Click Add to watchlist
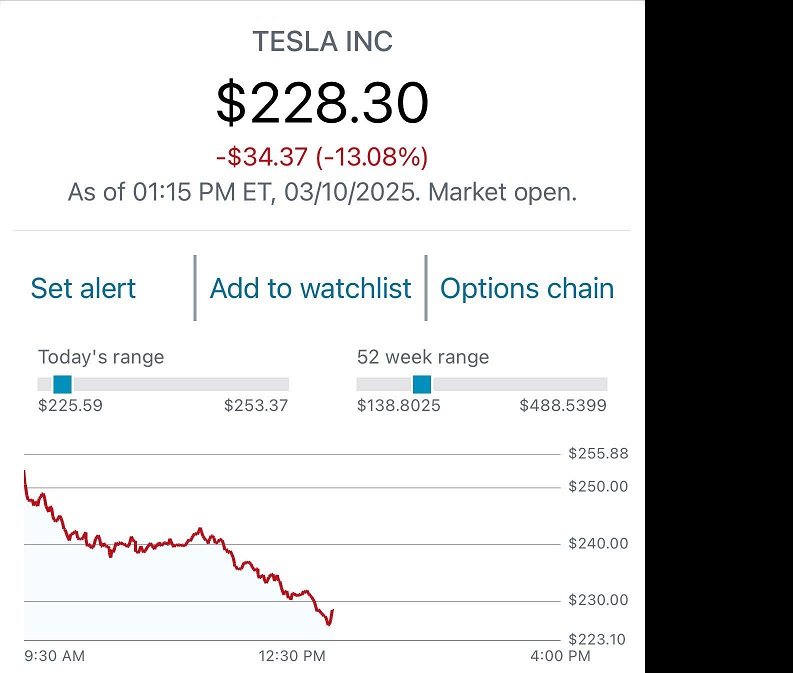The image size is (793, 673). click(x=310, y=288)
